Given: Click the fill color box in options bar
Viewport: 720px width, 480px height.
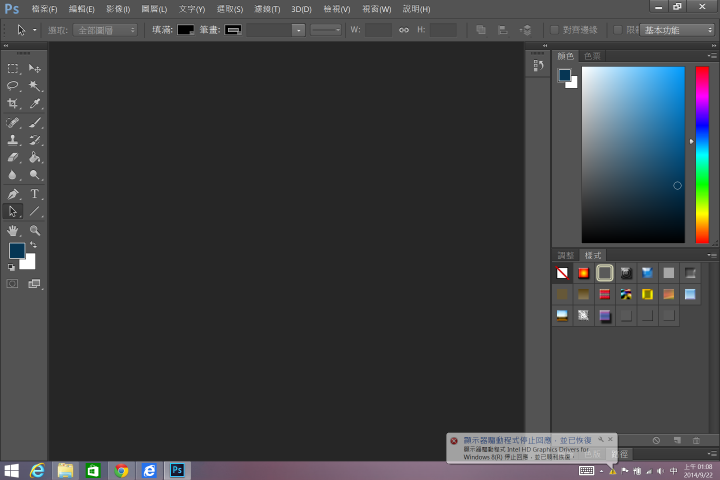Looking at the screenshot, I should 186,30.
